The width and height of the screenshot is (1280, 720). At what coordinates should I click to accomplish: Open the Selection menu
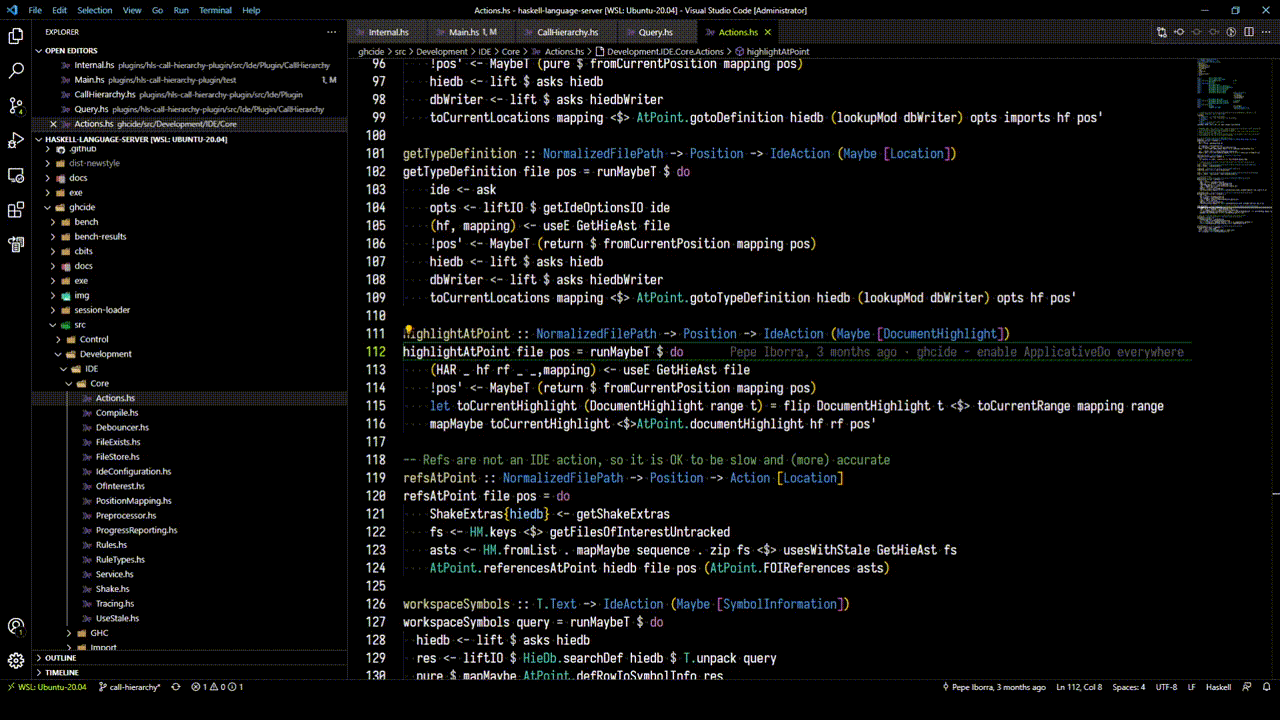pyautogui.click(x=95, y=10)
